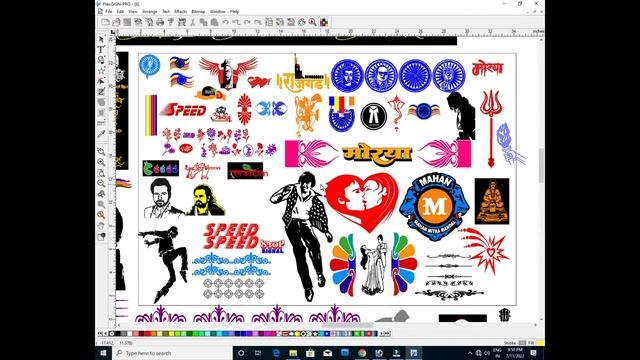The height and width of the screenshot is (360, 640).
Task: Pick the magenta swatch in color palette
Action: pyautogui.click(x=267, y=333)
